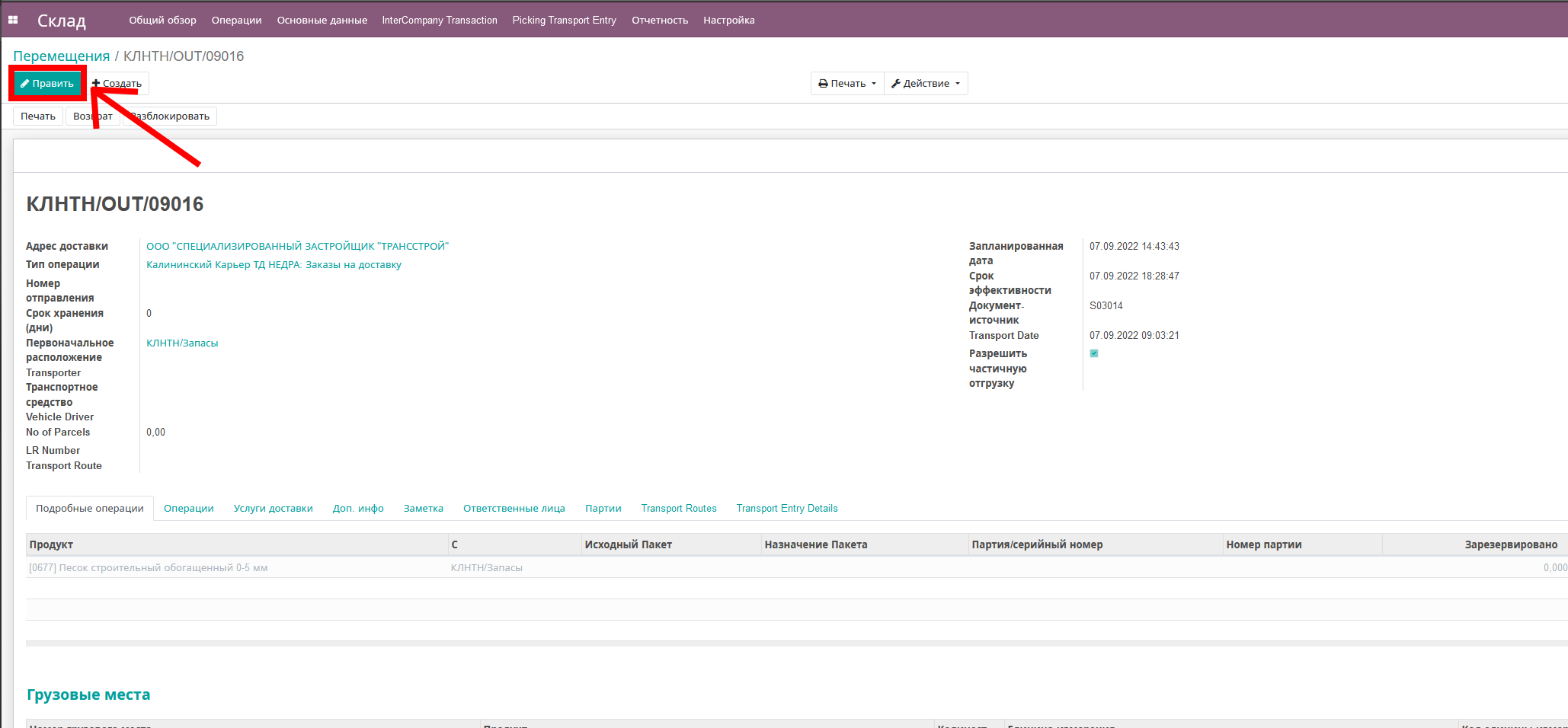Switch to the Transport Routes tab
The height and width of the screenshot is (728, 1568).
[x=678, y=508]
